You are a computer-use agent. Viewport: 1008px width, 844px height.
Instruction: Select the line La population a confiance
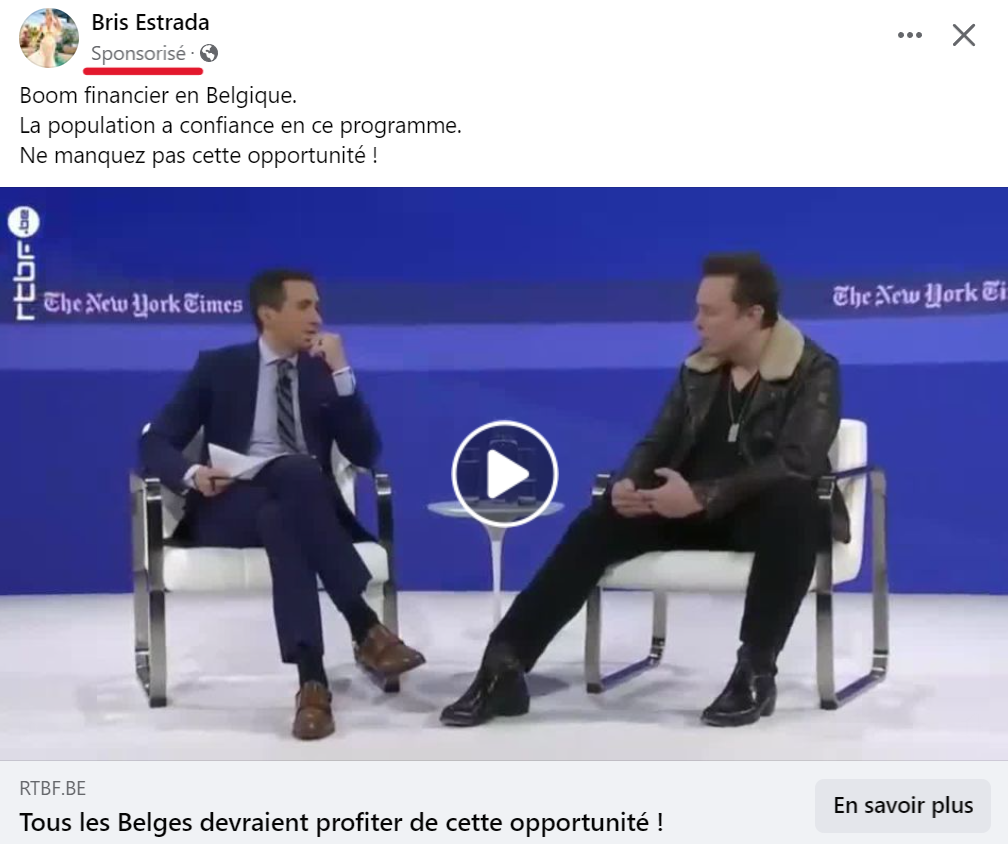pyautogui.click(x=240, y=125)
